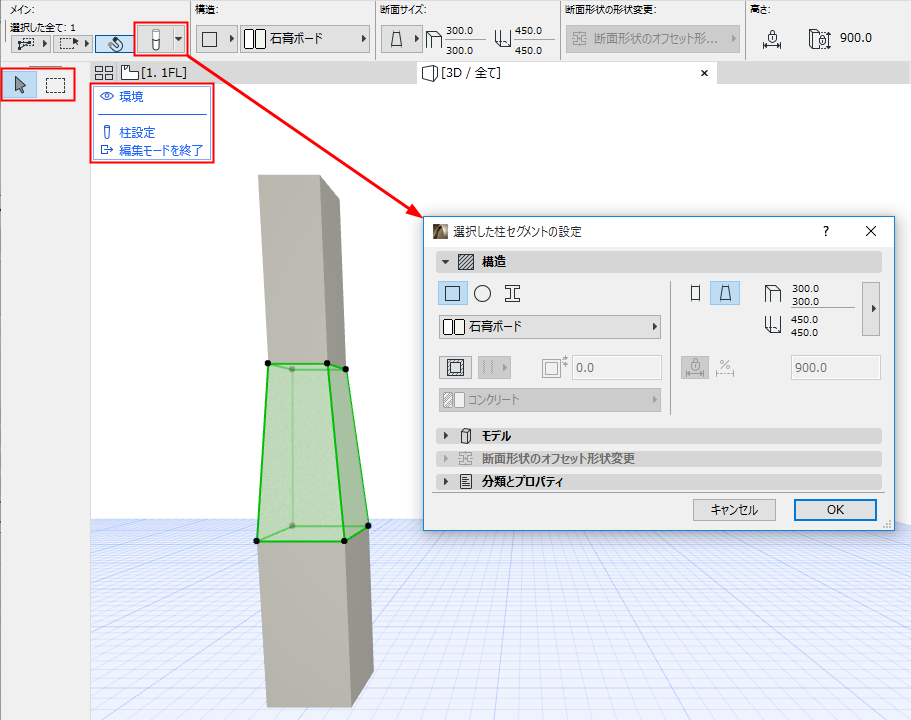This screenshot has height=720, width=911.
Task: Toggle the percentage length icon in dialog
Action: pyautogui.click(x=725, y=367)
